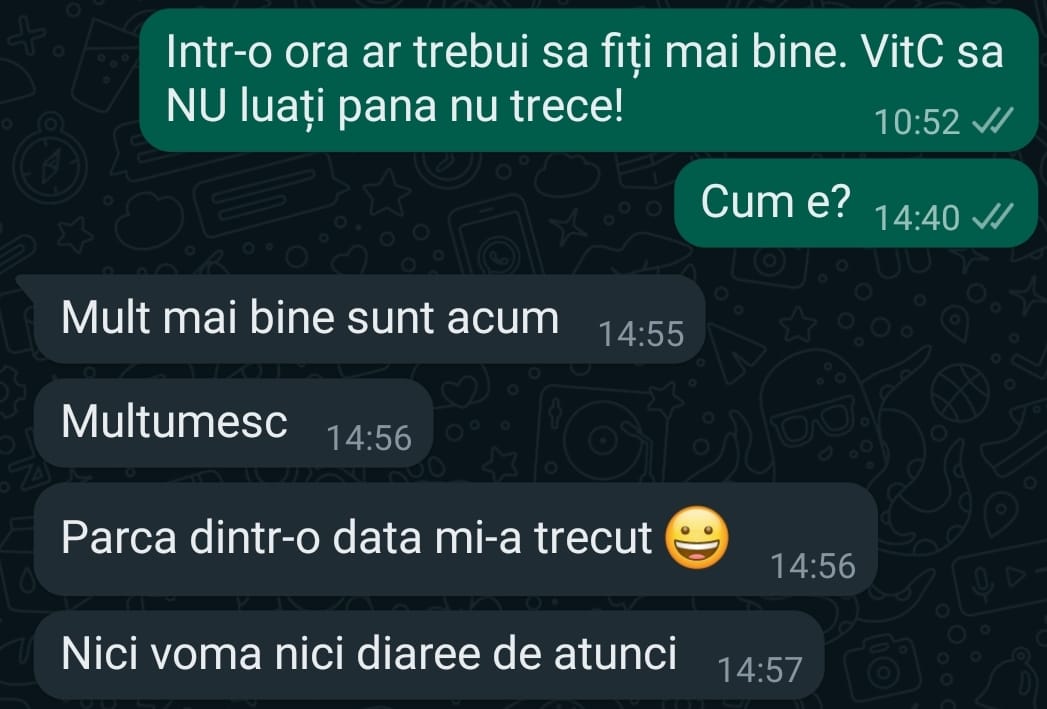
Task: Tap the double-check icon at 10:52
Action: (993, 122)
